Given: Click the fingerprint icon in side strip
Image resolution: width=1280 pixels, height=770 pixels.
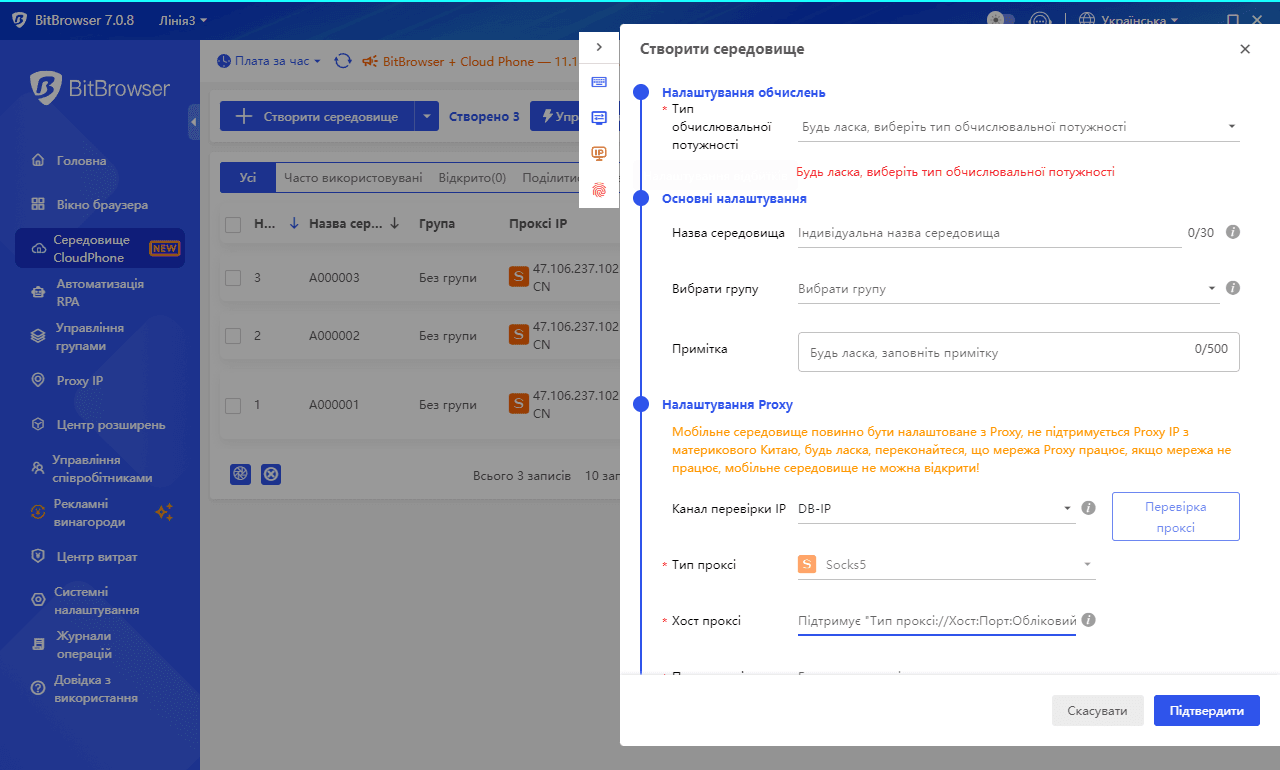Looking at the screenshot, I should 599,189.
